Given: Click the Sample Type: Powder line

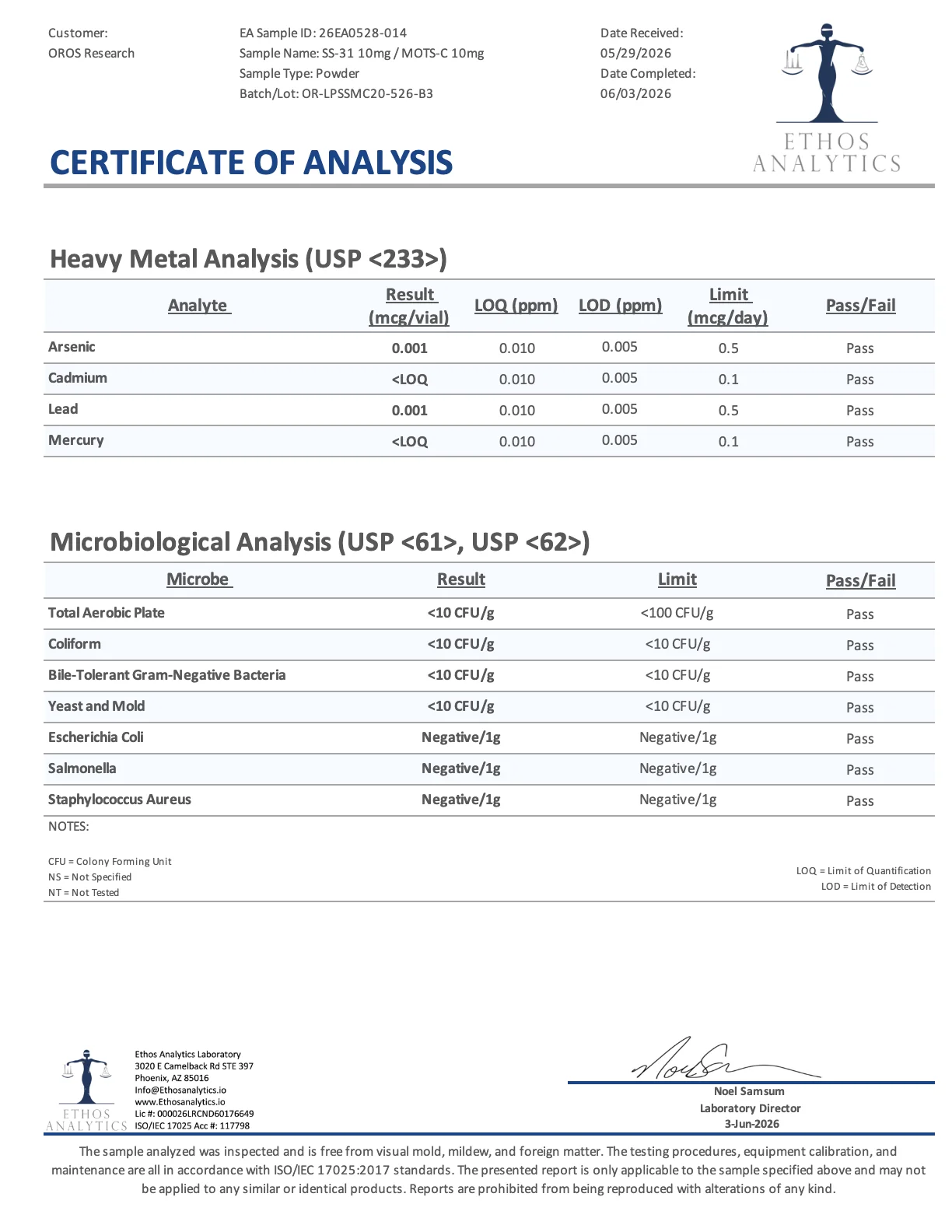Looking at the screenshot, I should pyautogui.click(x=299, y=73).
